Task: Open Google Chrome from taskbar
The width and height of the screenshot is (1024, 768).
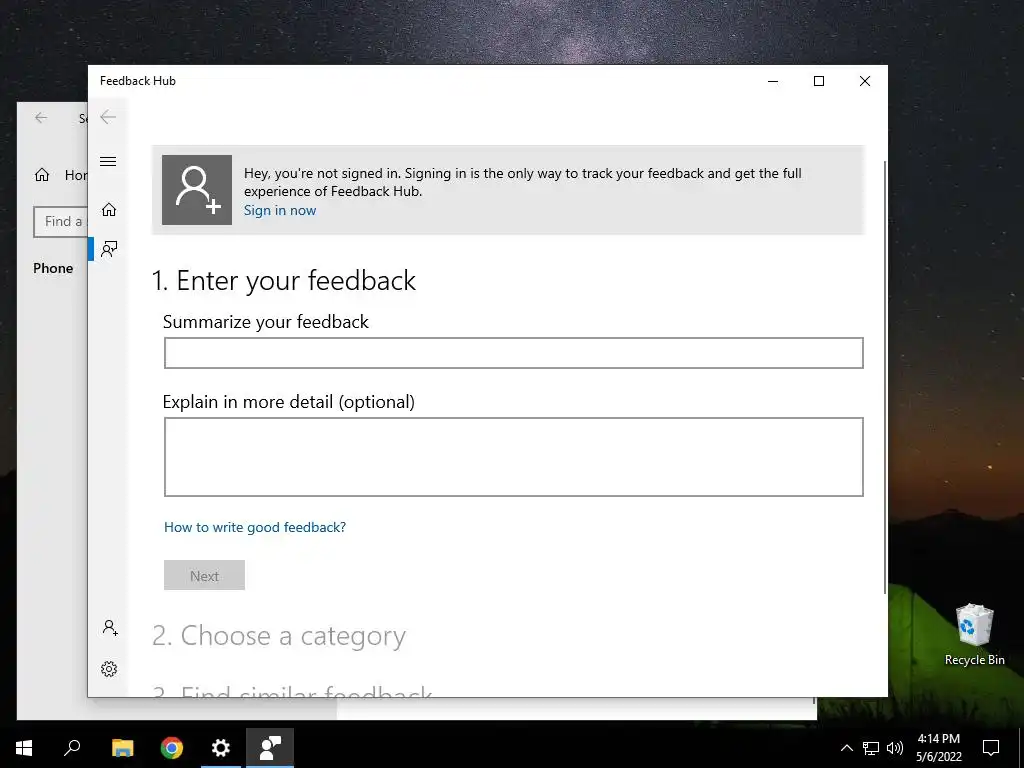Action: coord(172,748)
